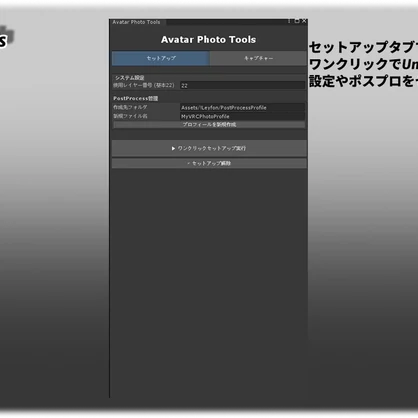
Task: Click the 作成先フォルダ label
Action: 130,107
